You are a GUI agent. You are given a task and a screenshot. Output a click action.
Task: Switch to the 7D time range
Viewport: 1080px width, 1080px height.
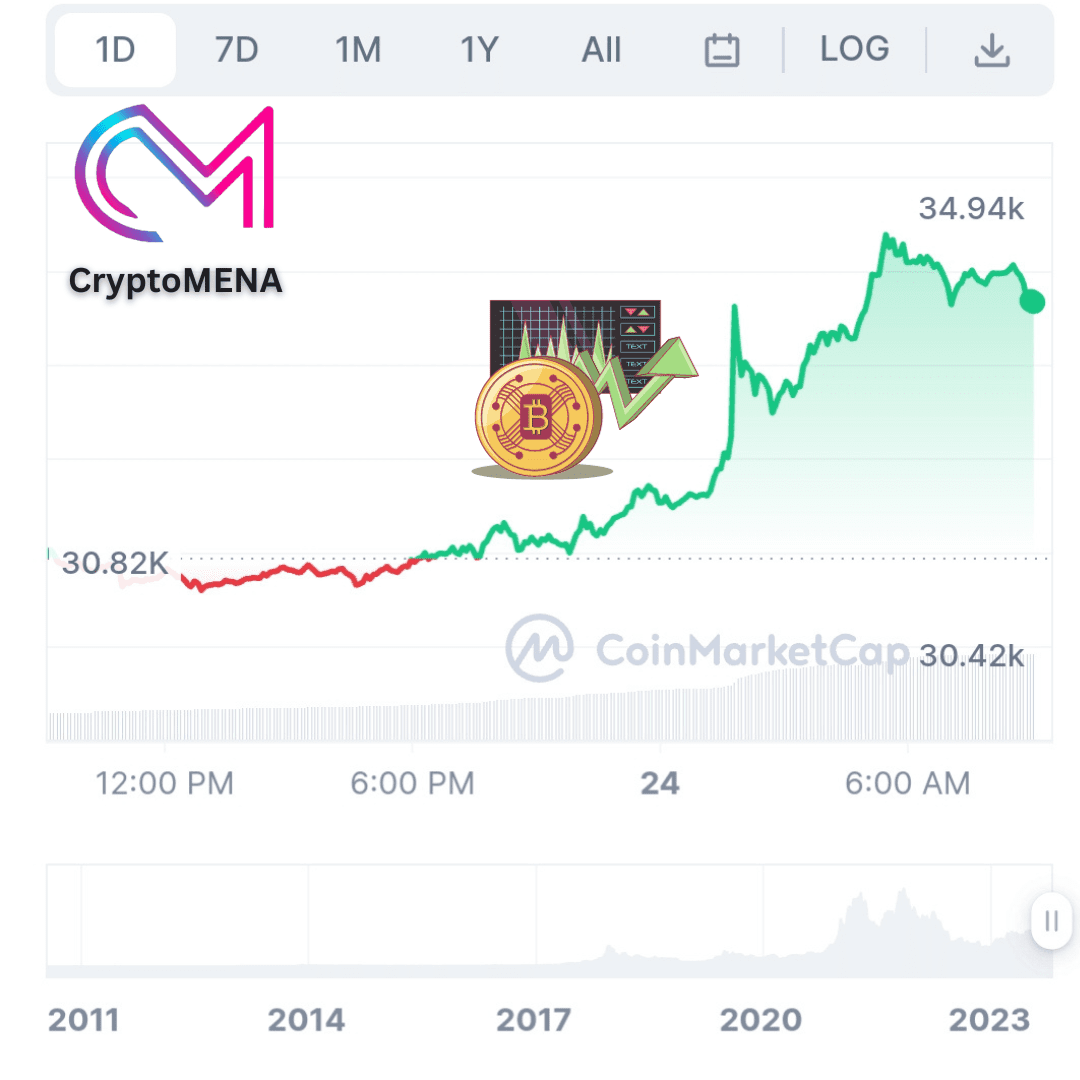click(236, 50)
